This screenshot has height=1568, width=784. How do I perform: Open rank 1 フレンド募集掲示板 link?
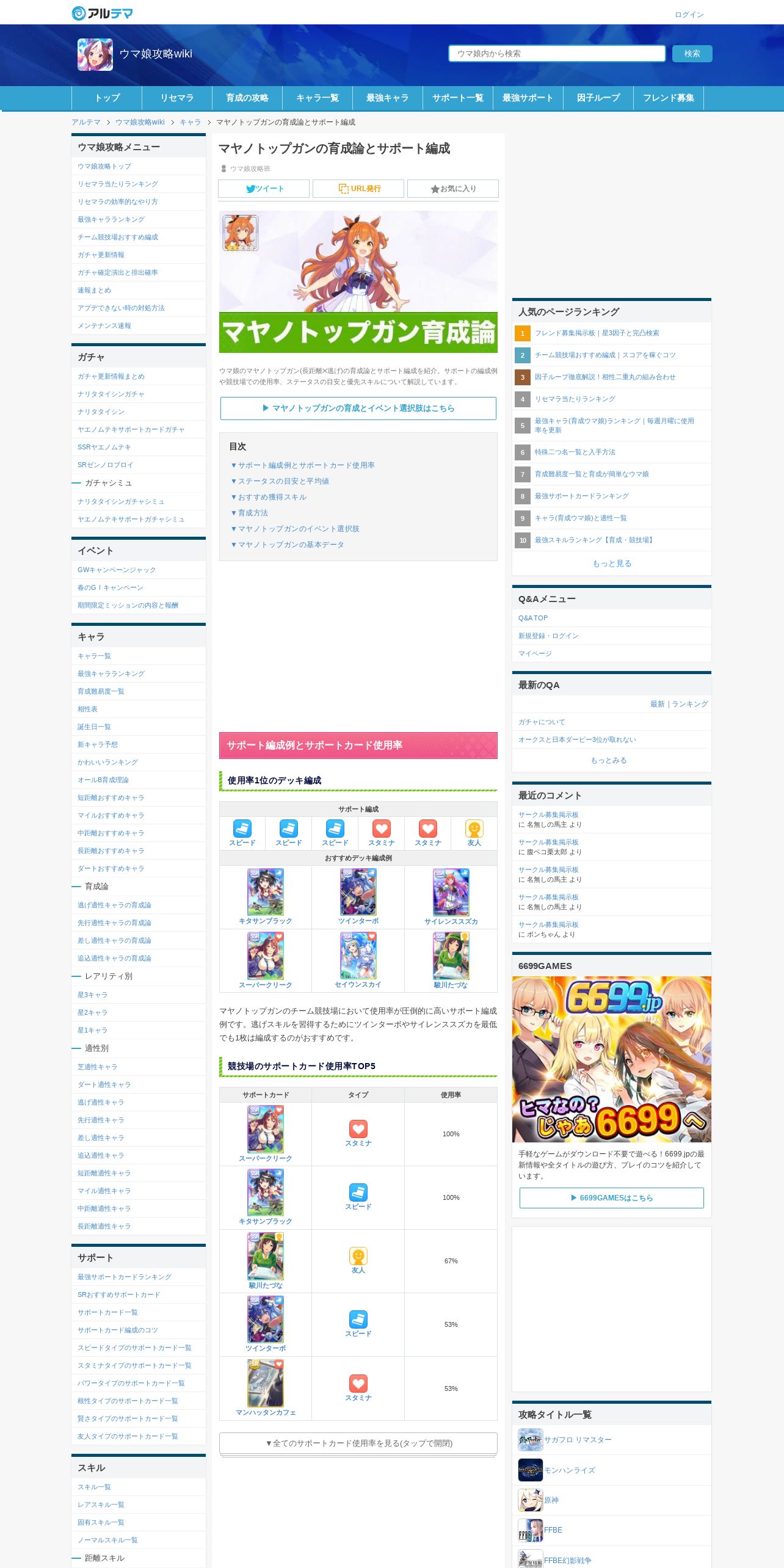coord(597,333)
